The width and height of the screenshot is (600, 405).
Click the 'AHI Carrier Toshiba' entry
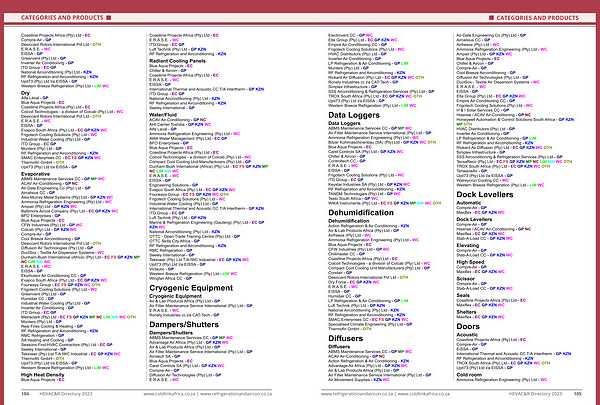click(180, 124)
